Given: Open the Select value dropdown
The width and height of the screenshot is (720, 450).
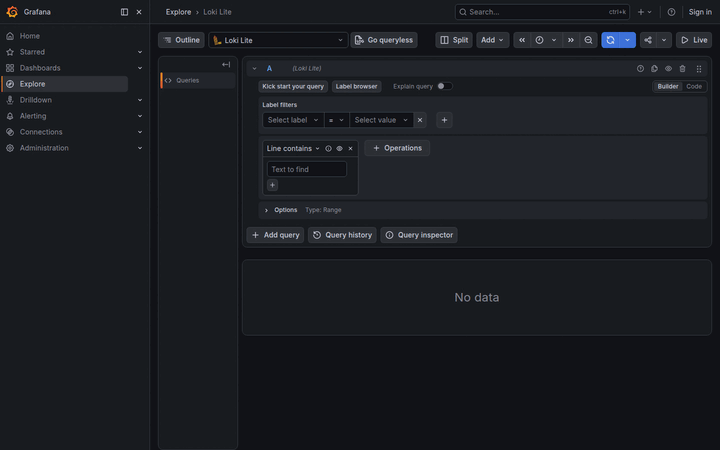Looking at the screenshot, I should 381,120.
